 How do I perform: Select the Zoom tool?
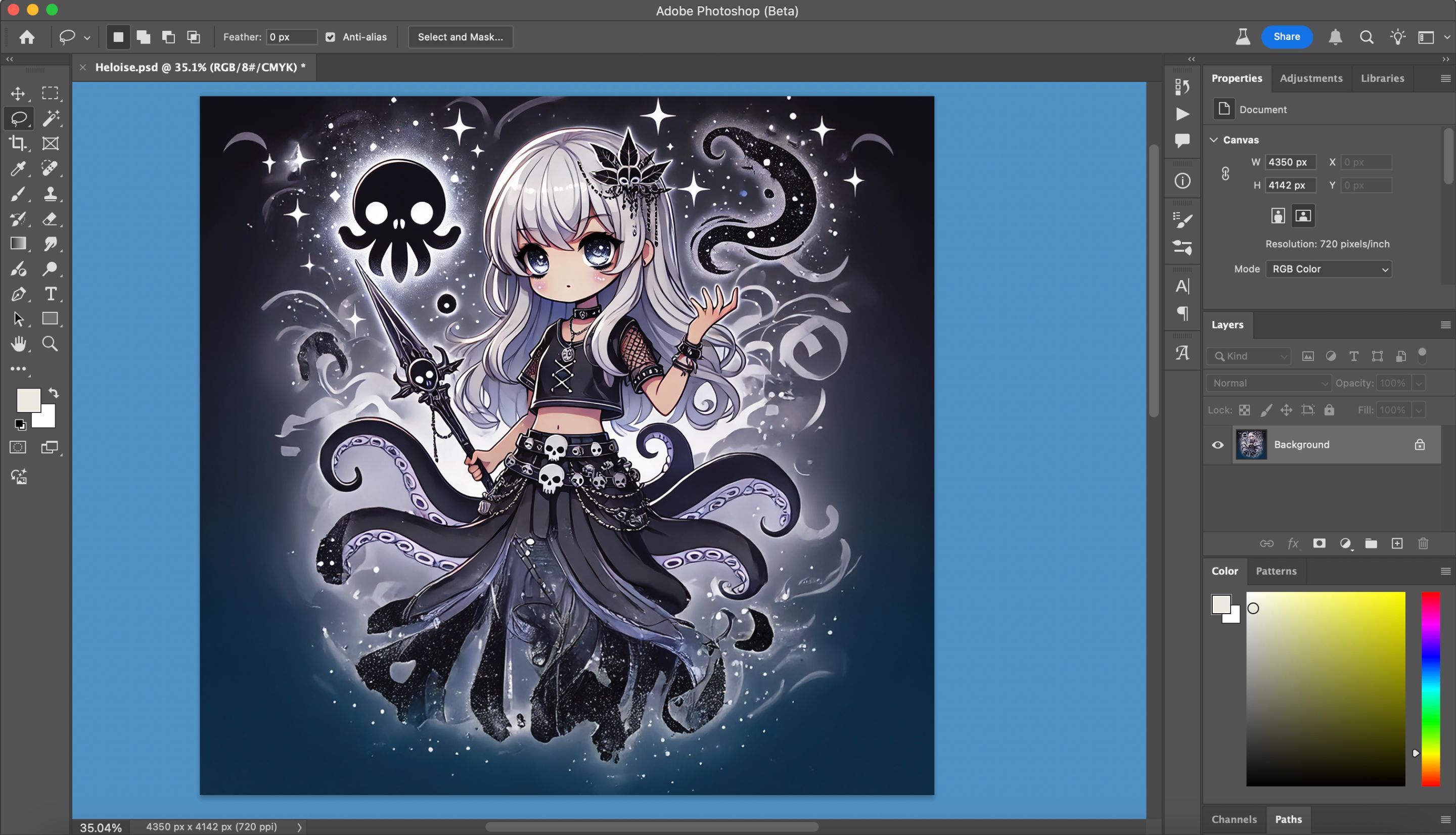click(50, 344)
